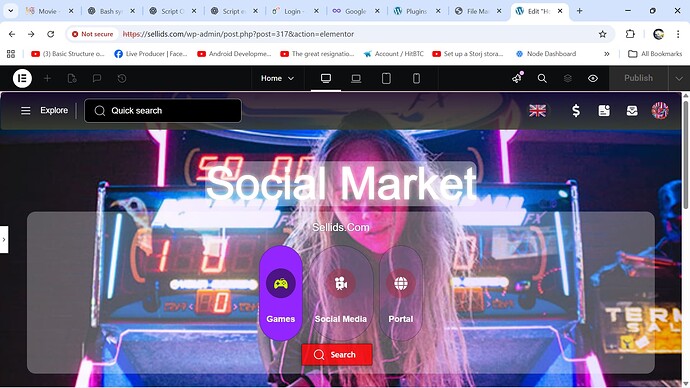Image resolution: width=690 pixels, height=388 pixels.
Task: Close the Edit Home tab
Action: pos(560,11)
